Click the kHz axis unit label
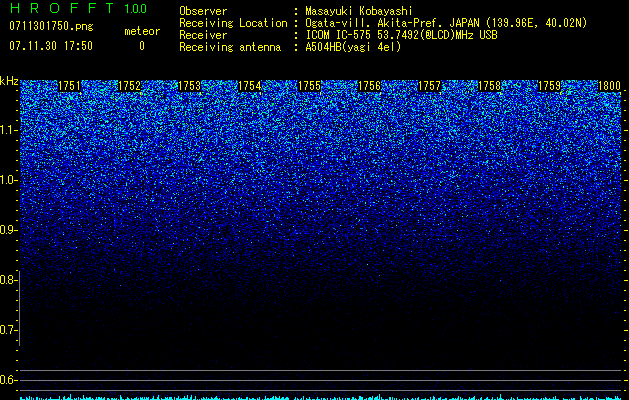Viewport: 629px width, 400px height. 9,81
